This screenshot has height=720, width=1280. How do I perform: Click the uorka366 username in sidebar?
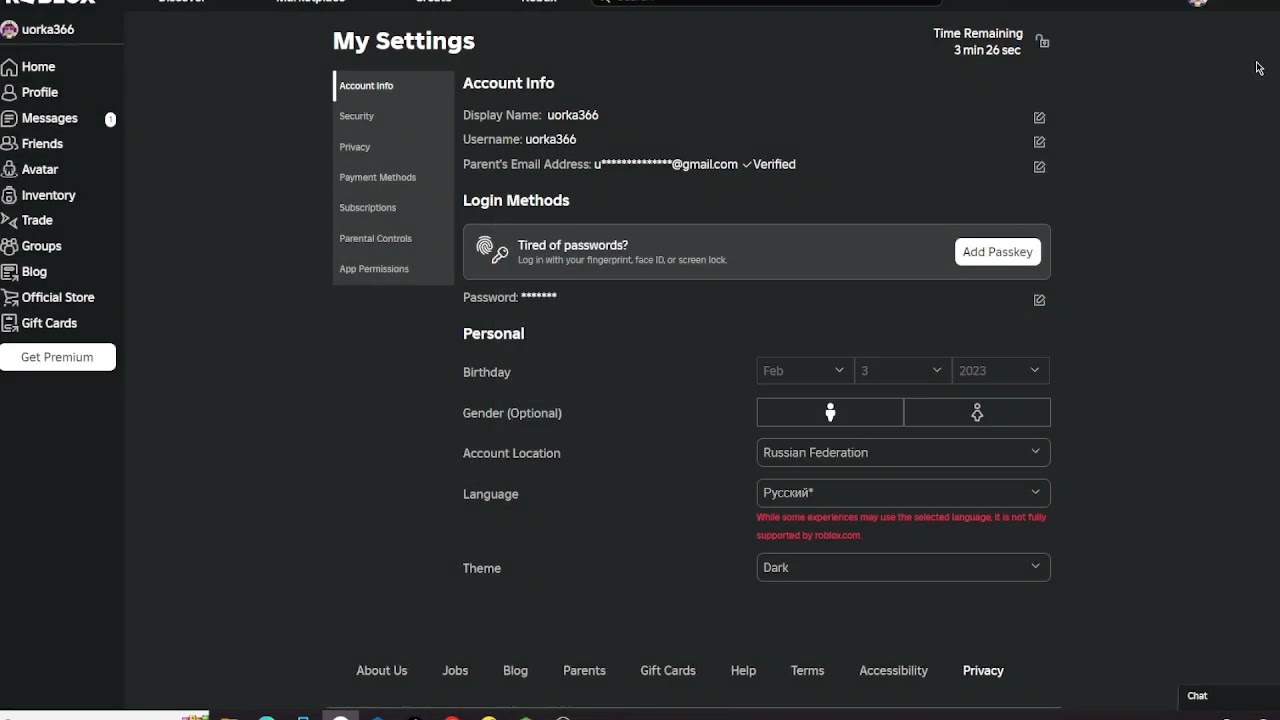[48, 30]
